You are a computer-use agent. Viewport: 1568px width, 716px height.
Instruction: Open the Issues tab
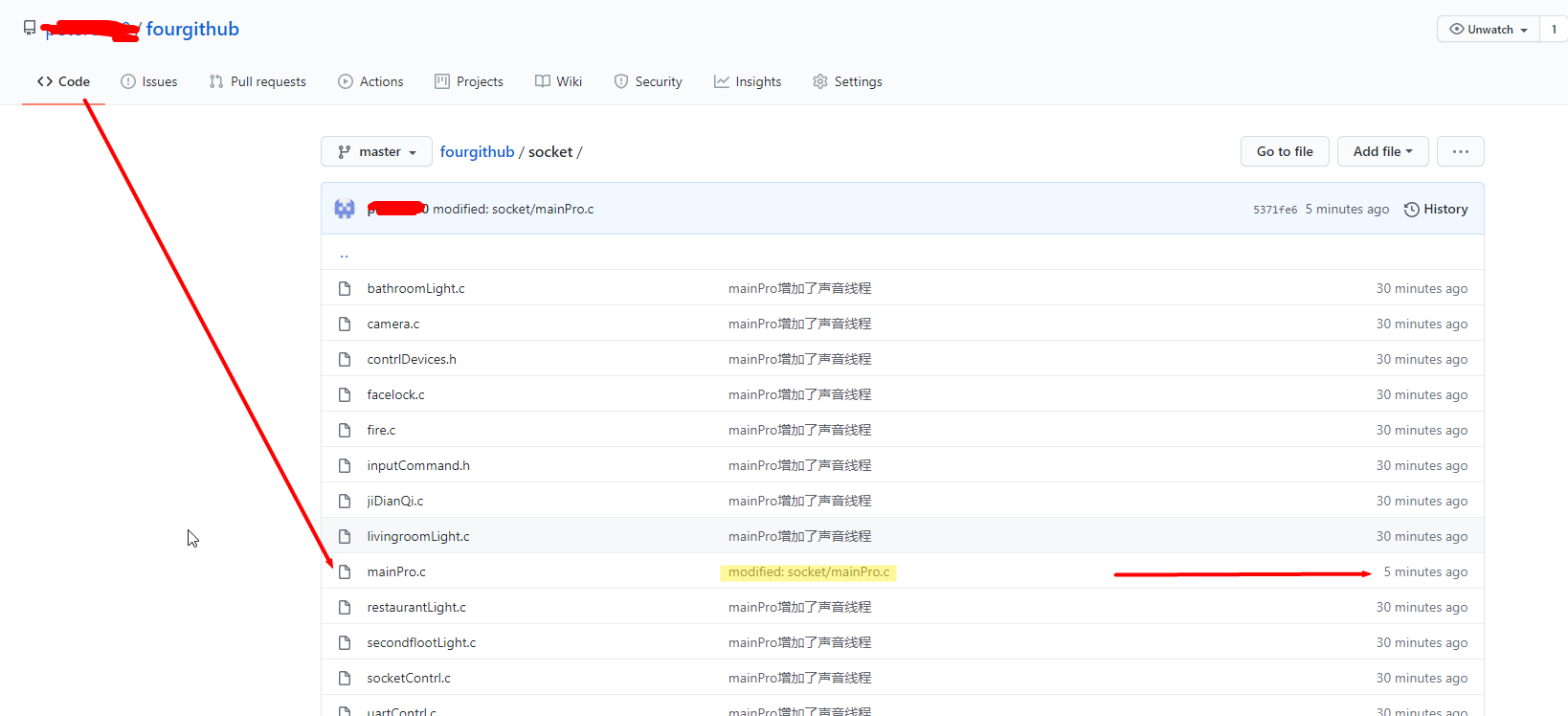[149, 81]
